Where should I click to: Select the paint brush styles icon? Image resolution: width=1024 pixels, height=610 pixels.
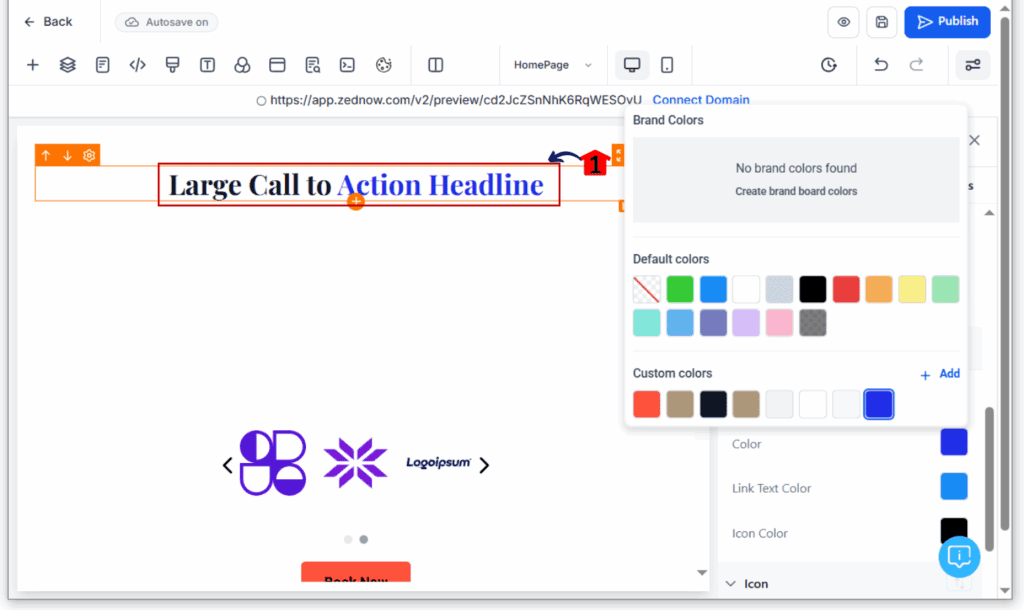coord(172,65)
